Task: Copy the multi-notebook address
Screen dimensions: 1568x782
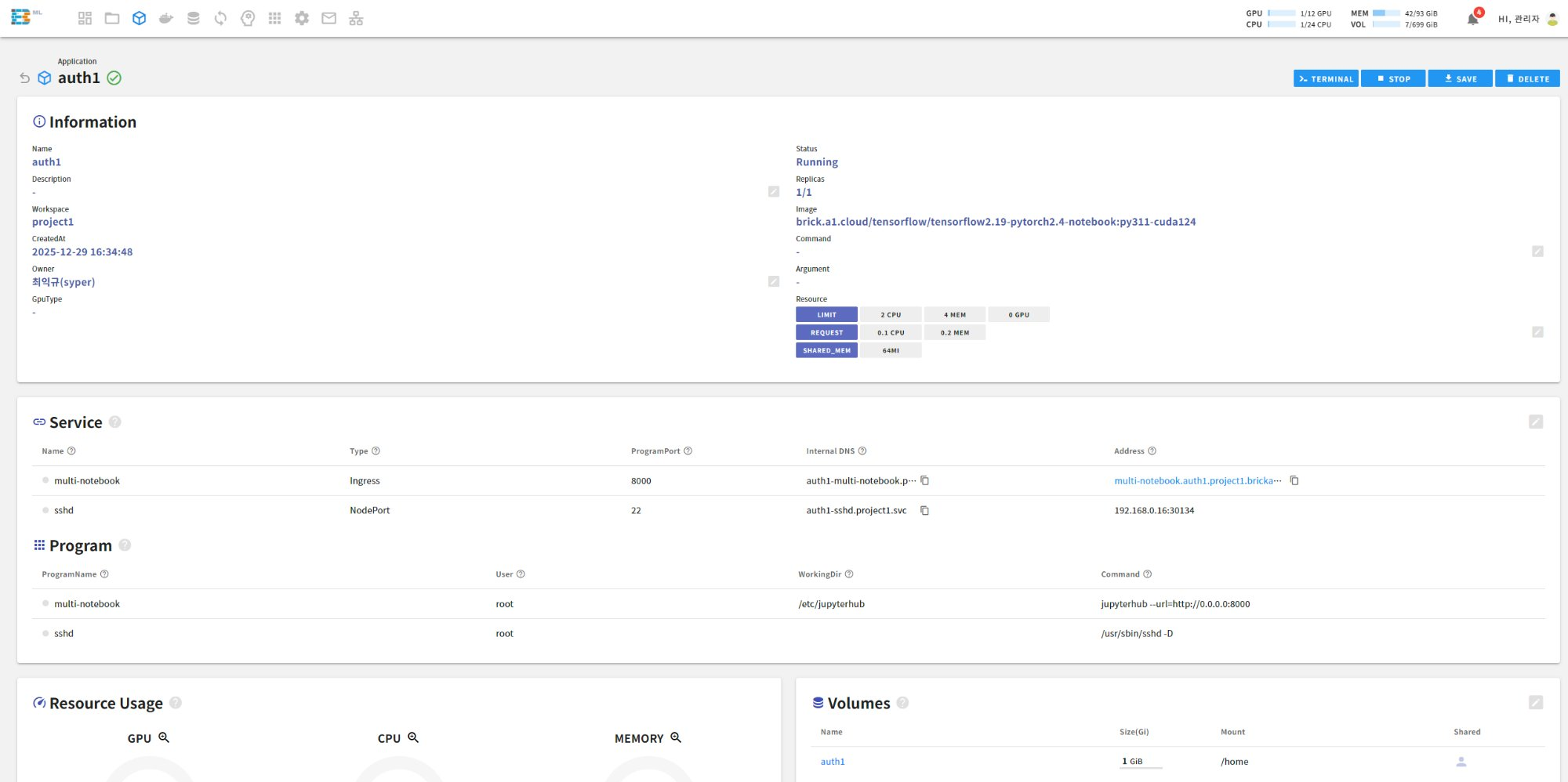Action: pos(1294,480)
